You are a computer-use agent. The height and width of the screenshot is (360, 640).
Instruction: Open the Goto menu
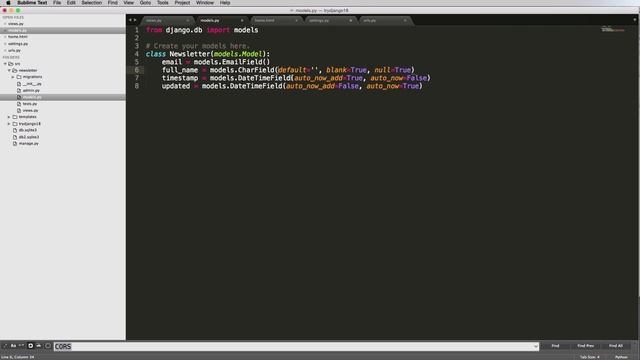point(145,3)
